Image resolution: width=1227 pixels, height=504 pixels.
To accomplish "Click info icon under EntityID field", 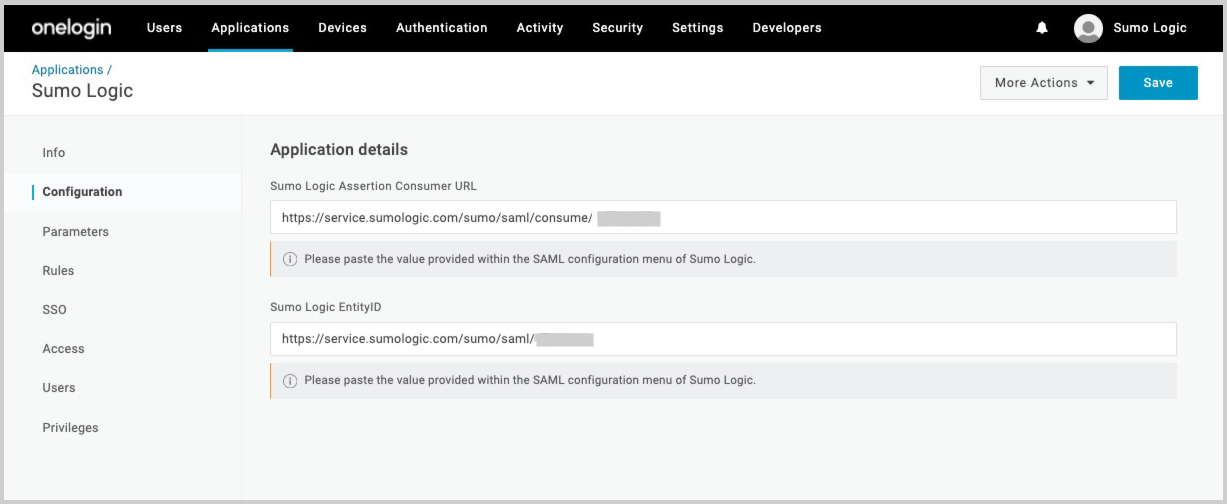I will (290, 381).
